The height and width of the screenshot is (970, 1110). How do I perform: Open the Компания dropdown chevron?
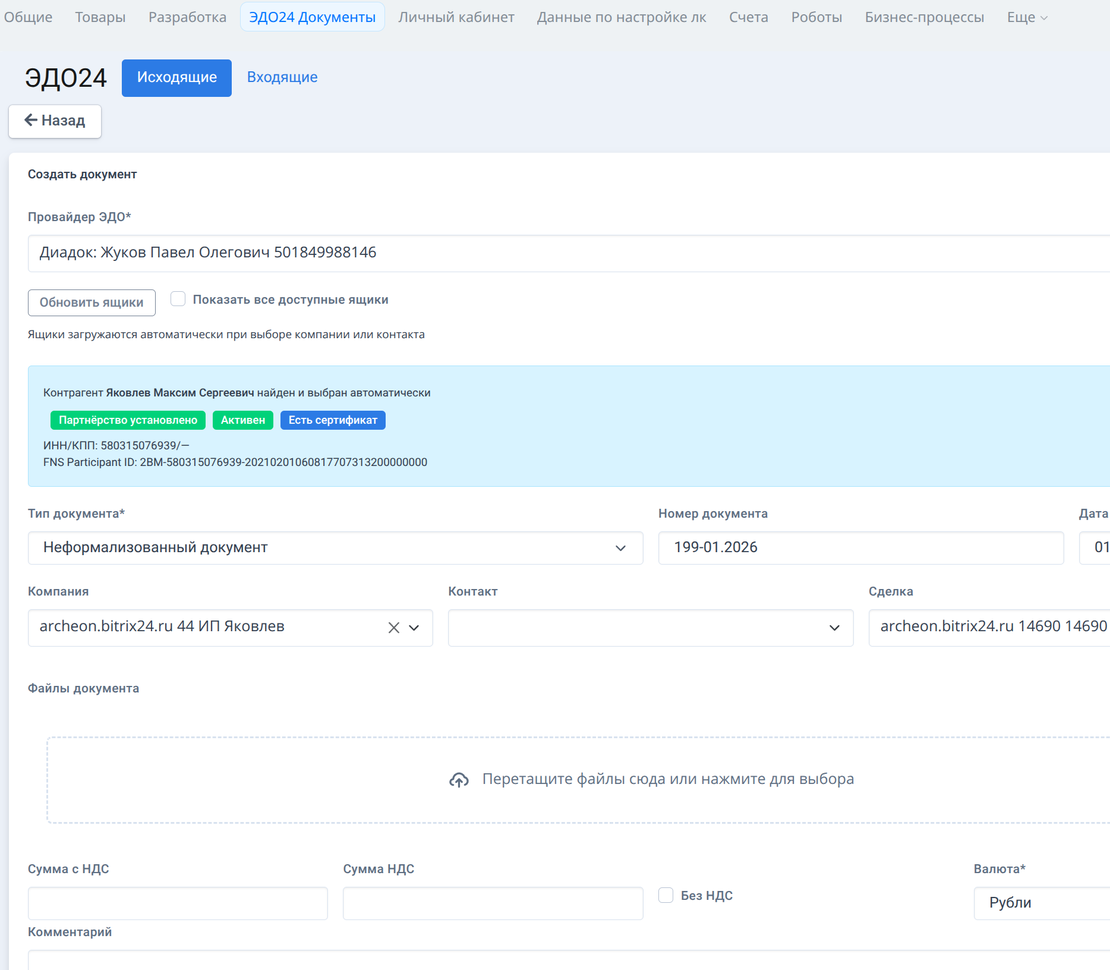[415, 628]
